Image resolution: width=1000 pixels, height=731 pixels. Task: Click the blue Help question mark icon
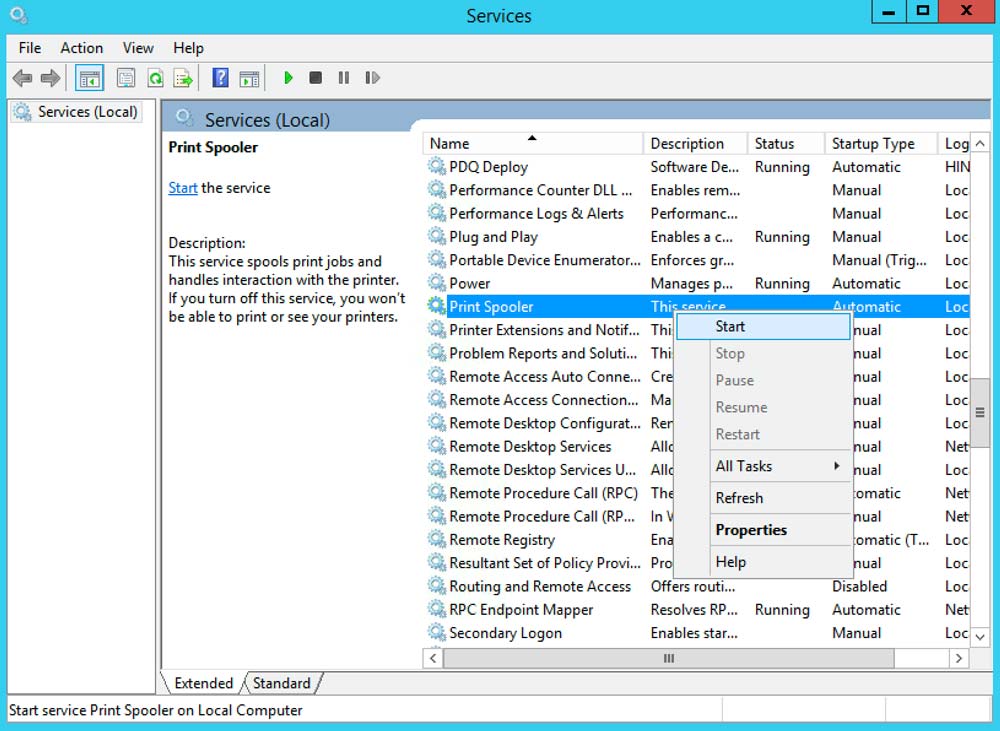221,78
